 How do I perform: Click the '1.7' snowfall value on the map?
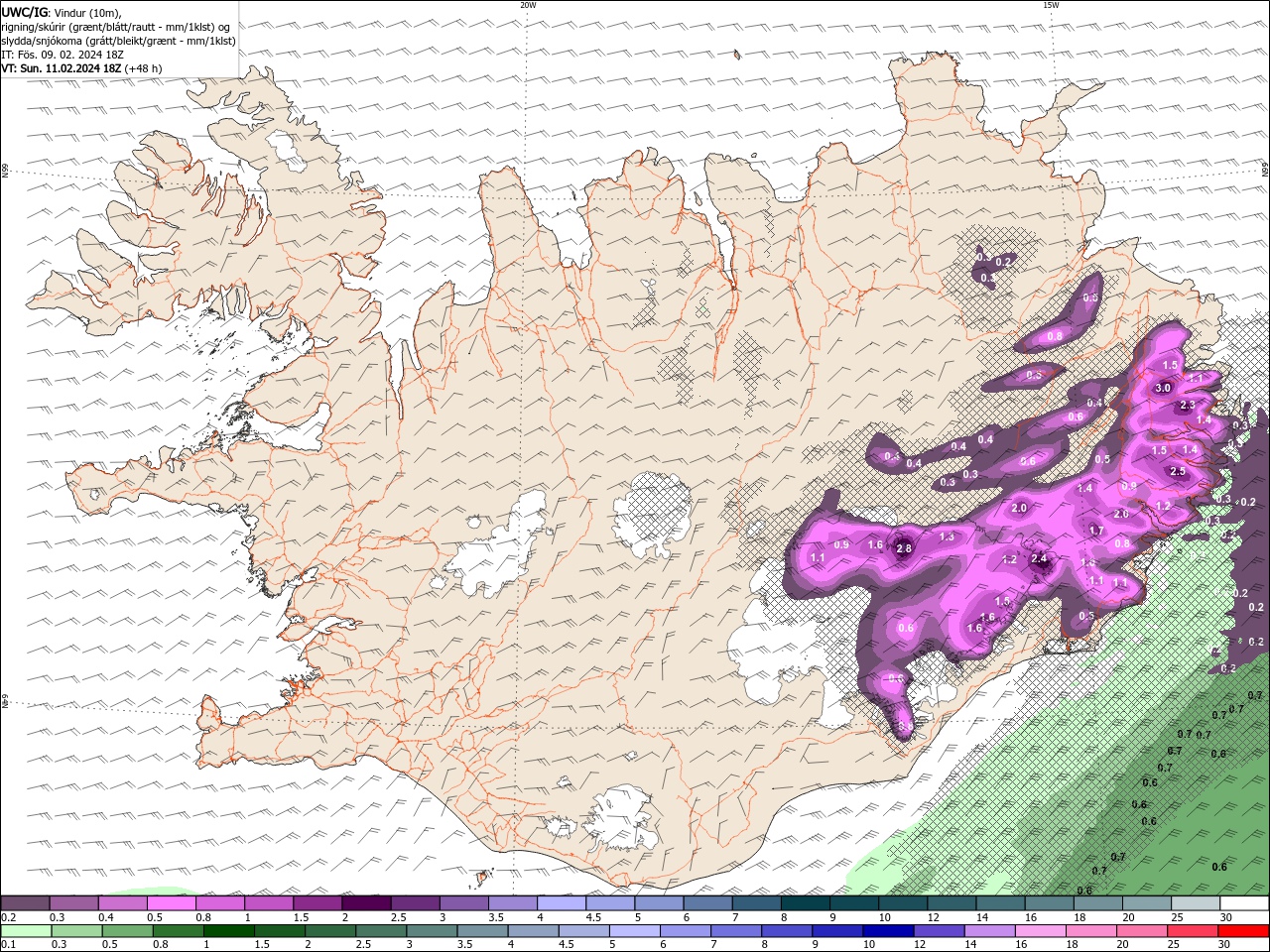coord(1096,531)
